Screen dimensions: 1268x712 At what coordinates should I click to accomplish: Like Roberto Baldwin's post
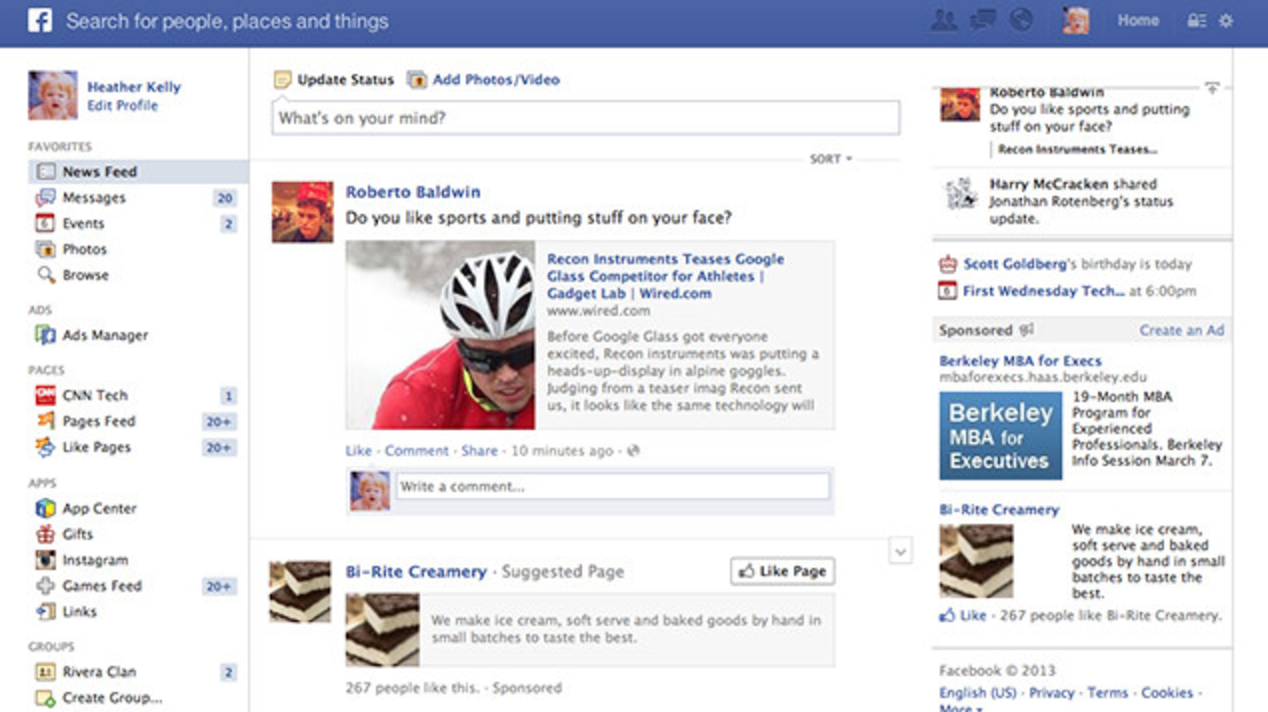359,451
